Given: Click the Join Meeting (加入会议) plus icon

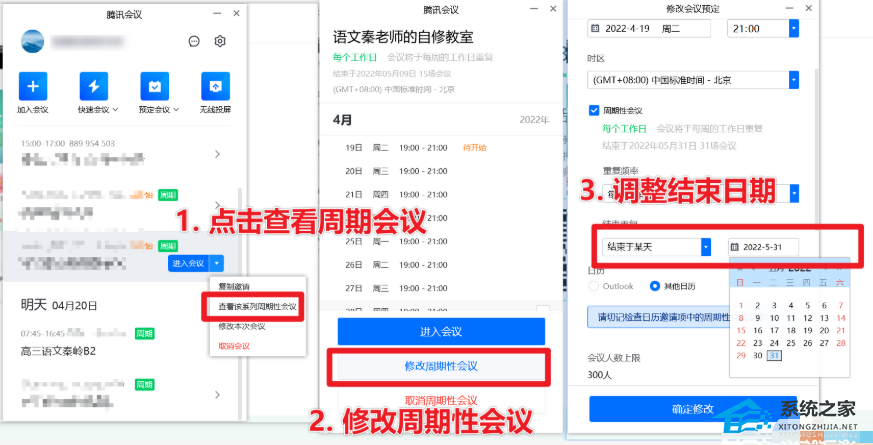Looking at the screenshot, I should tap(33, 86).
